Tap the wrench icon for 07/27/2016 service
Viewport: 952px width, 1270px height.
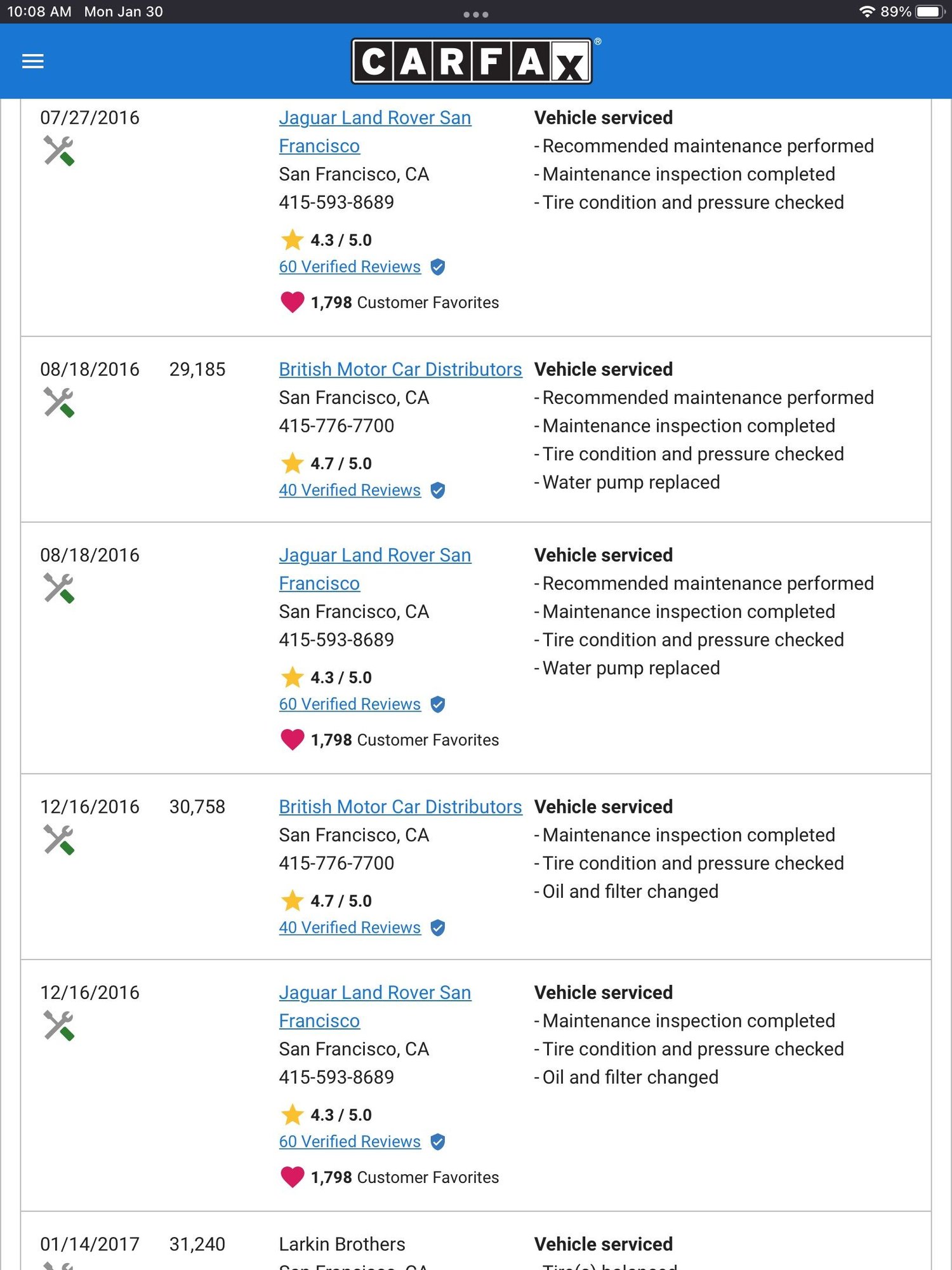[59, 151]
